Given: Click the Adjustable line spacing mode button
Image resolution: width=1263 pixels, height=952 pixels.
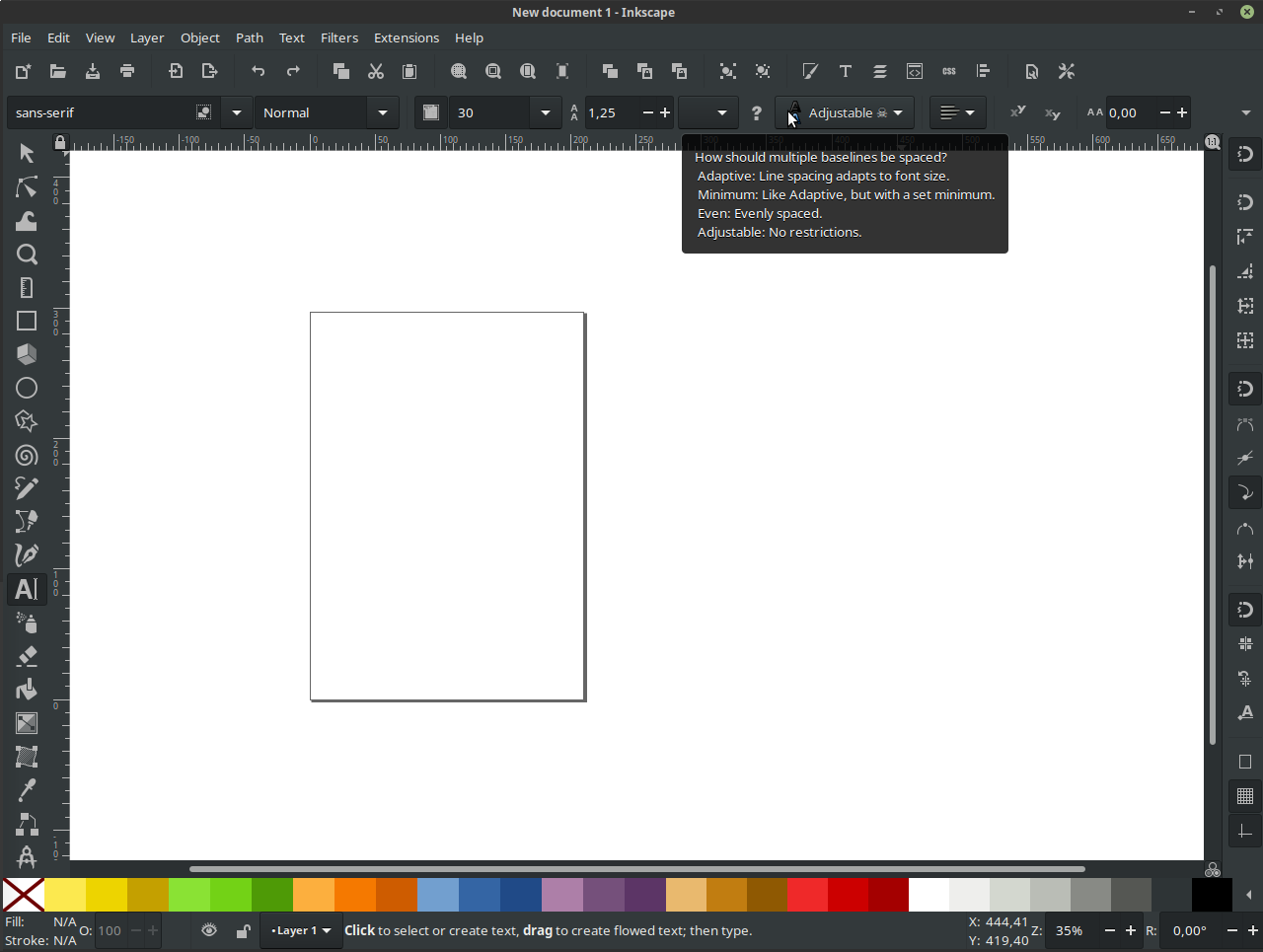Looking at the screenshot, I should pos(846,113).
